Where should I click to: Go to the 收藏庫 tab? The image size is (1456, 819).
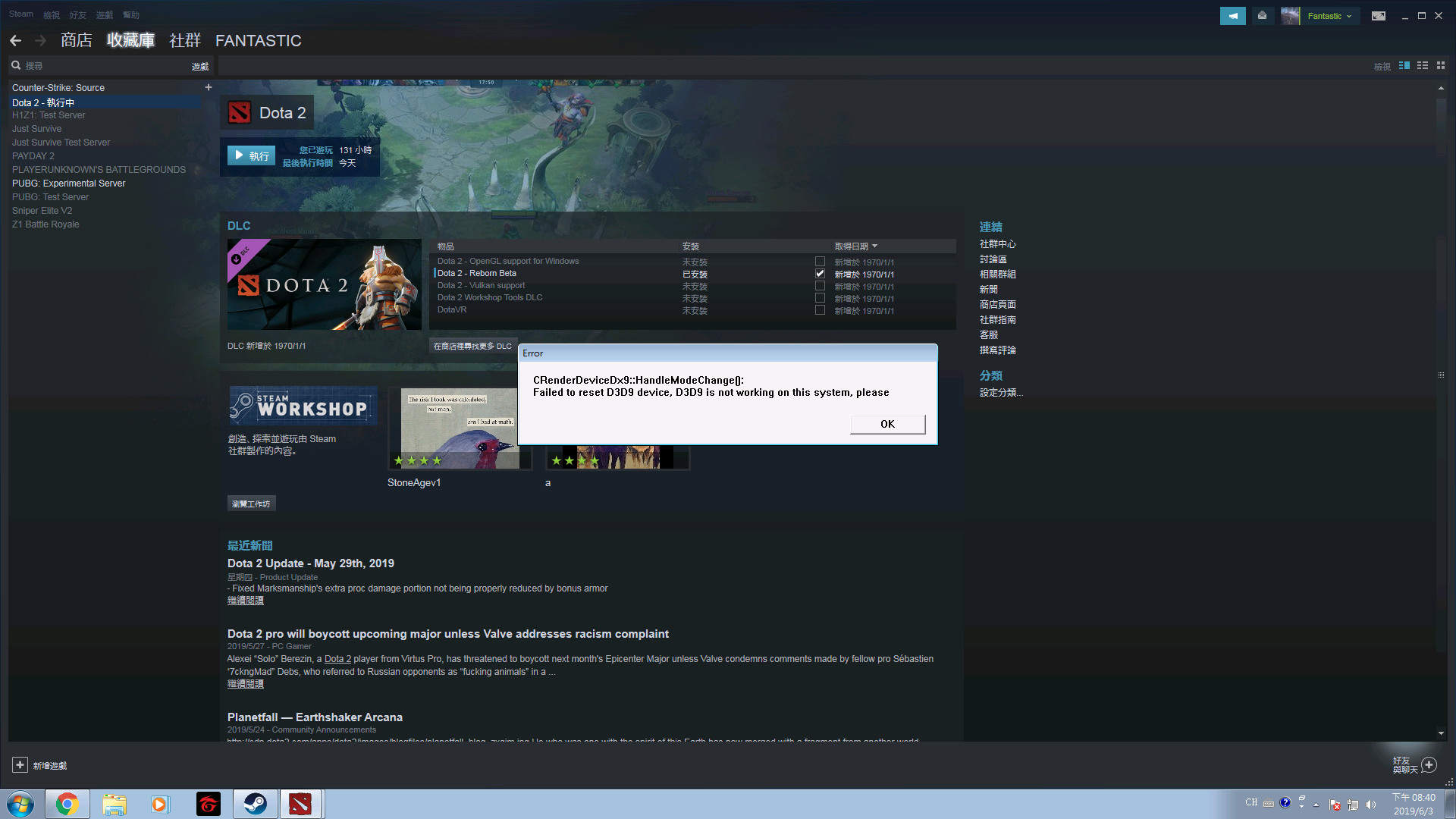[x=130, y=40]
